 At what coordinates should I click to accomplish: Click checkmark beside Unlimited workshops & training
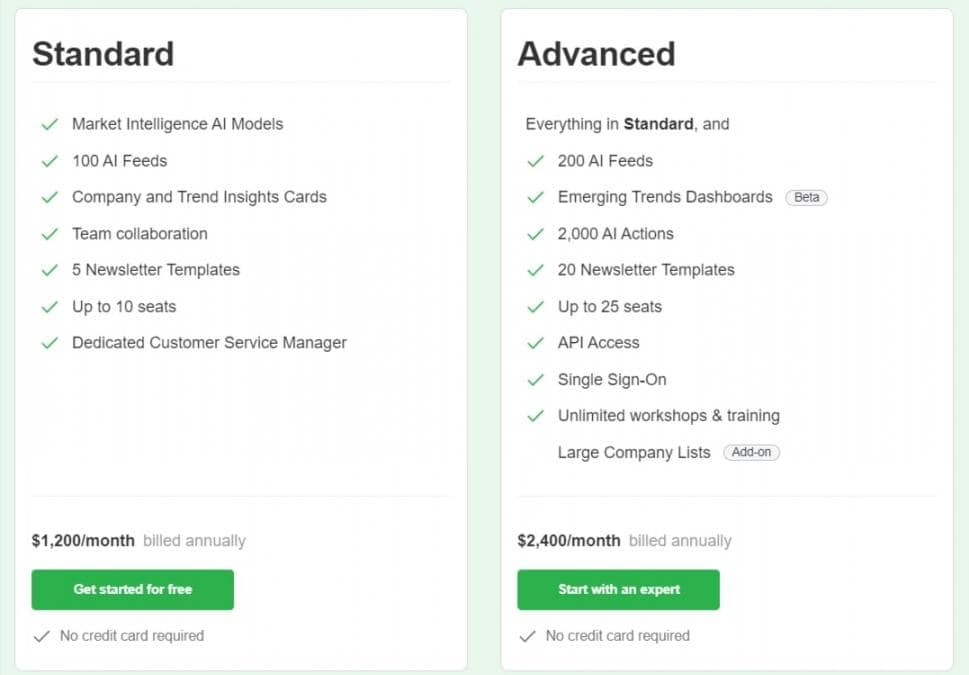point(535,416)
